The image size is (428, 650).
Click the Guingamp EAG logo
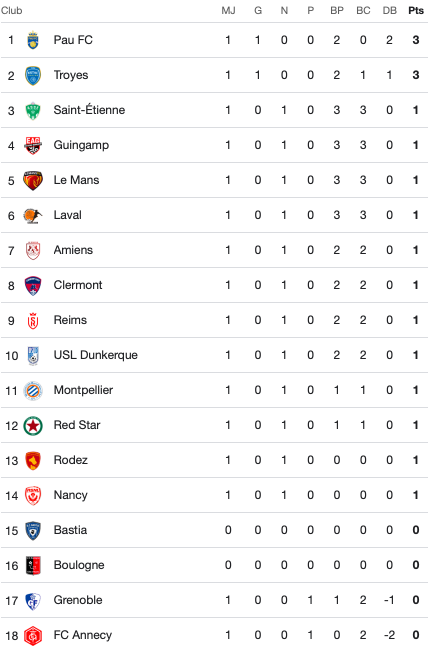click(x=33, y=146)
